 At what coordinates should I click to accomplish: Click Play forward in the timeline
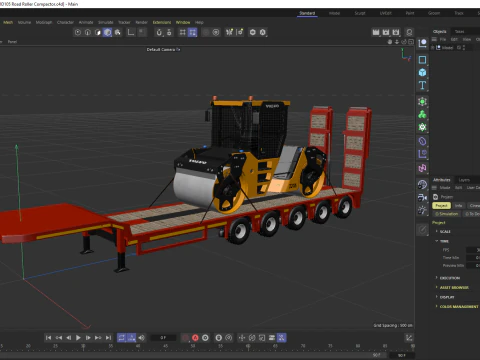pos(78,338)
